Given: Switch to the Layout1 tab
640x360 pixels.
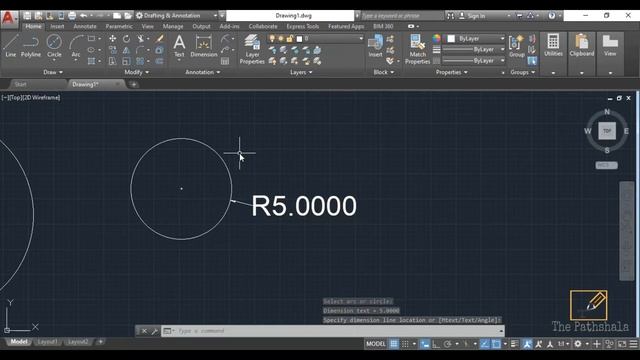Looking at the screenshot, I should pyautogui.click(x=47, y=342).
